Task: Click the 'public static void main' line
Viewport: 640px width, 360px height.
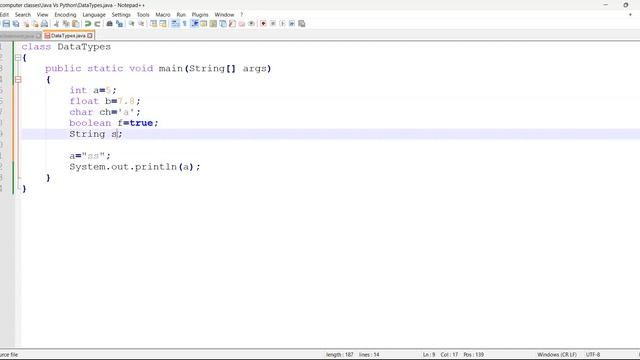Action: click(x=158, y=69)
